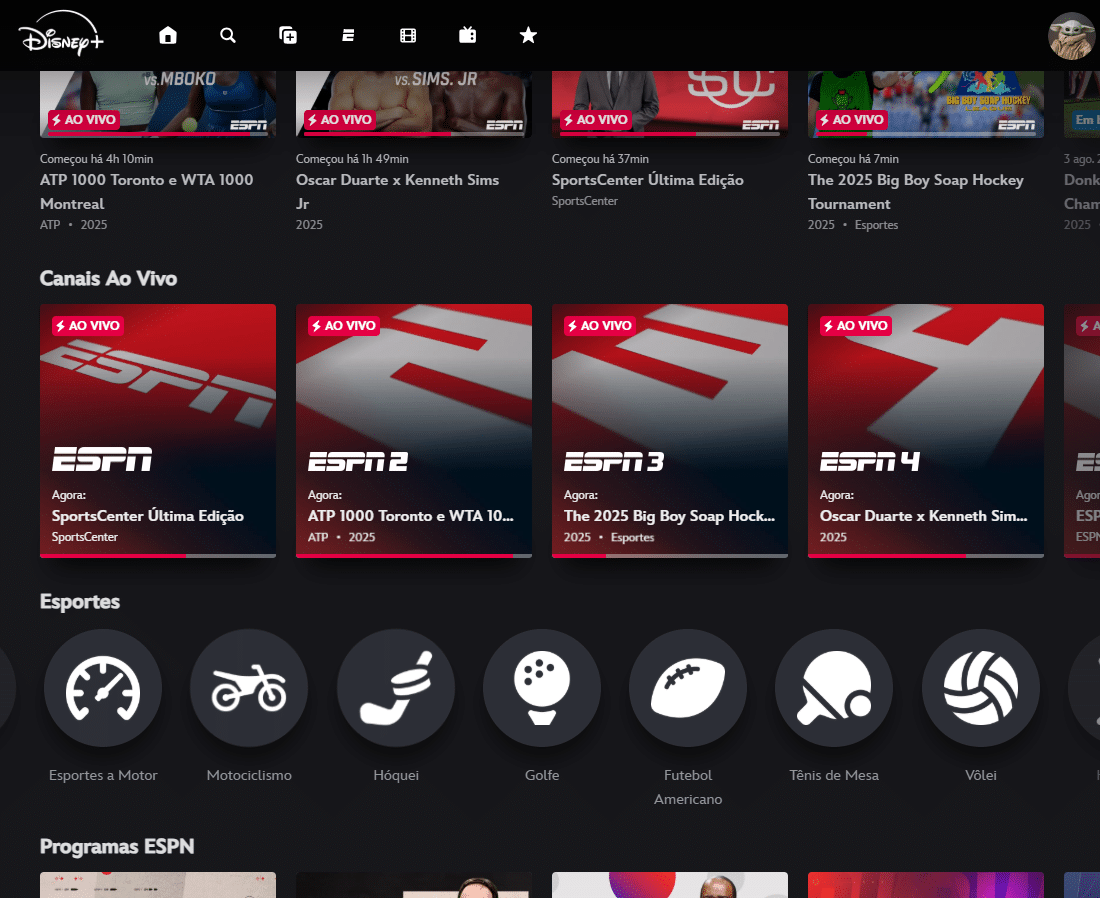1100x898 pixels.
Task: Open fourth red Programas ESPN thumbnail
Action: 926,885
